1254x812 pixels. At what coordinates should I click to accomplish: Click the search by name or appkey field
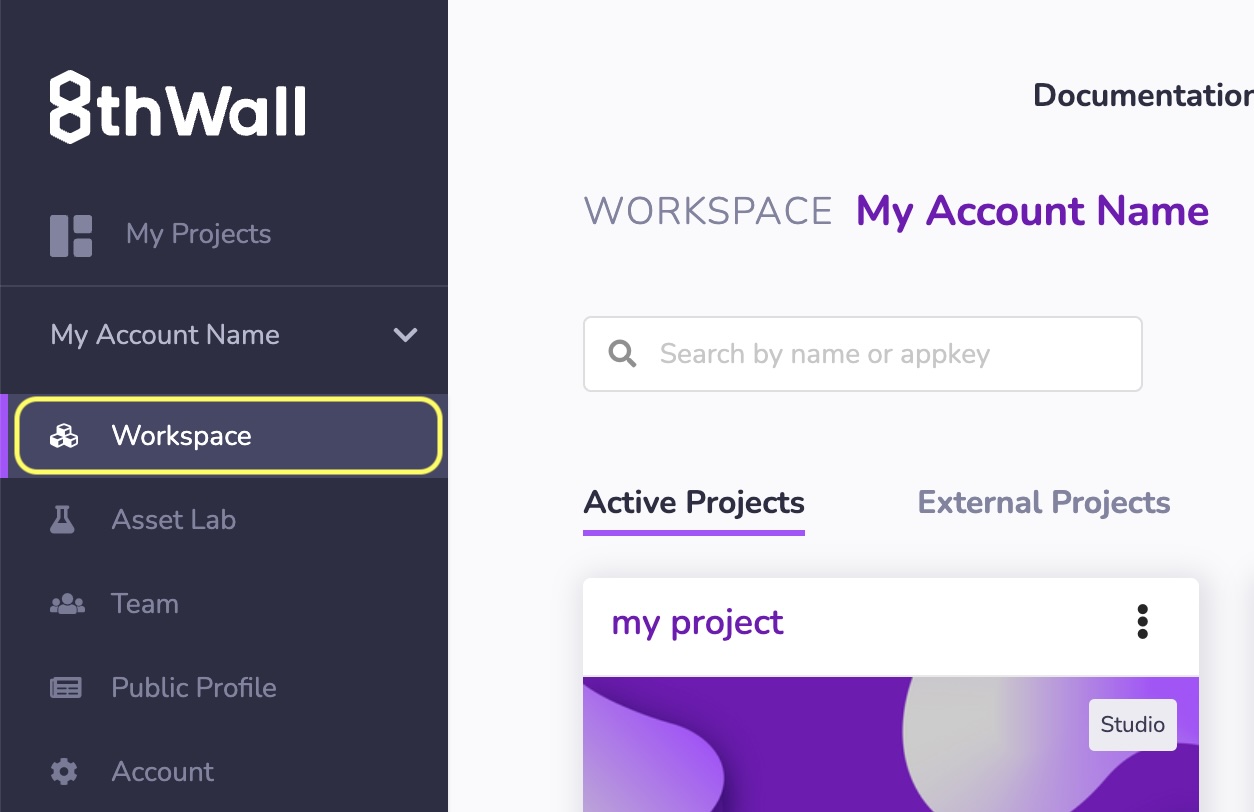coord(862,353)
